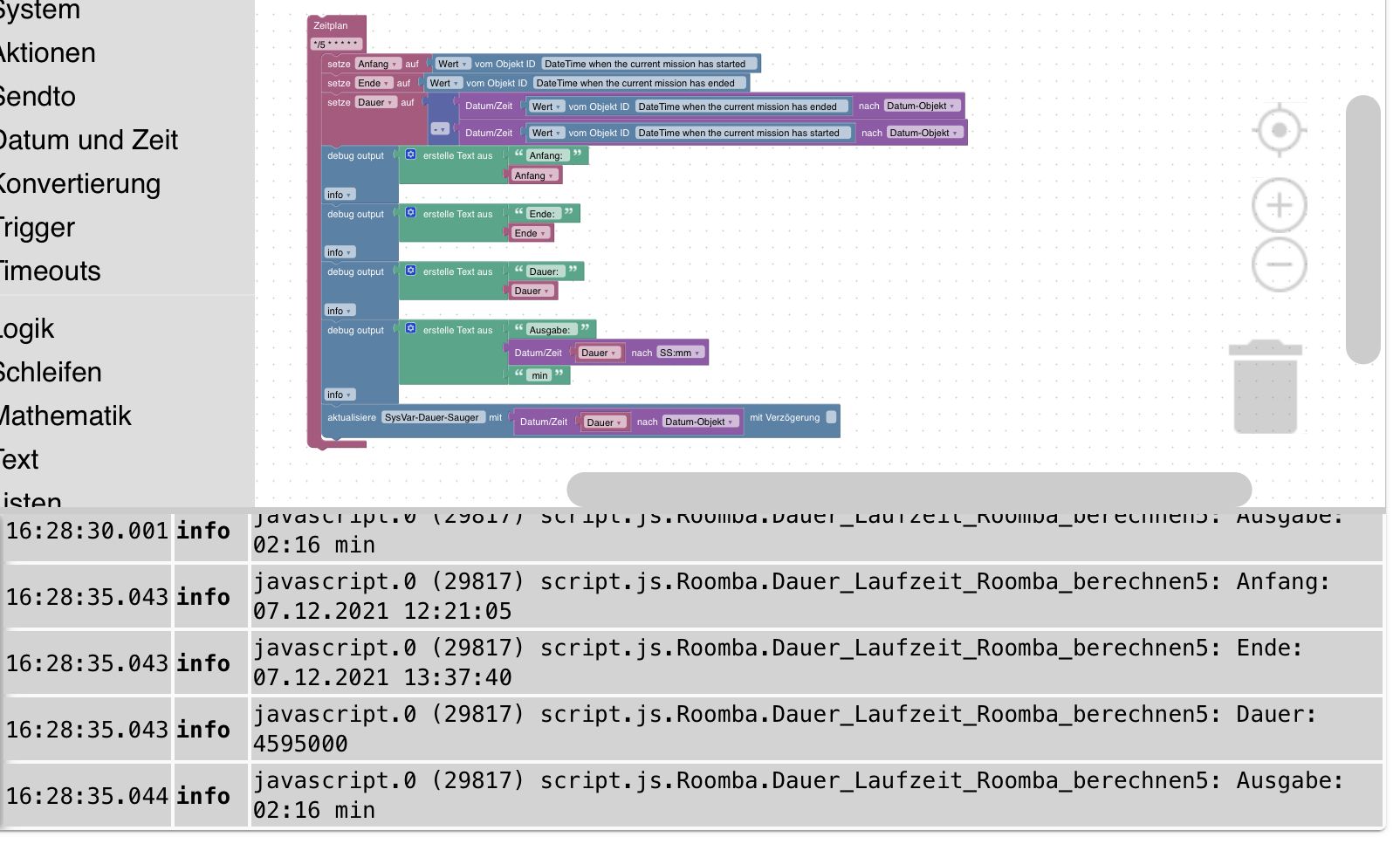Click the 'SysVar-Dauer-Sauger' object field
The width and height of the screenshot is (1400, 844).
[x=432, y=417]
